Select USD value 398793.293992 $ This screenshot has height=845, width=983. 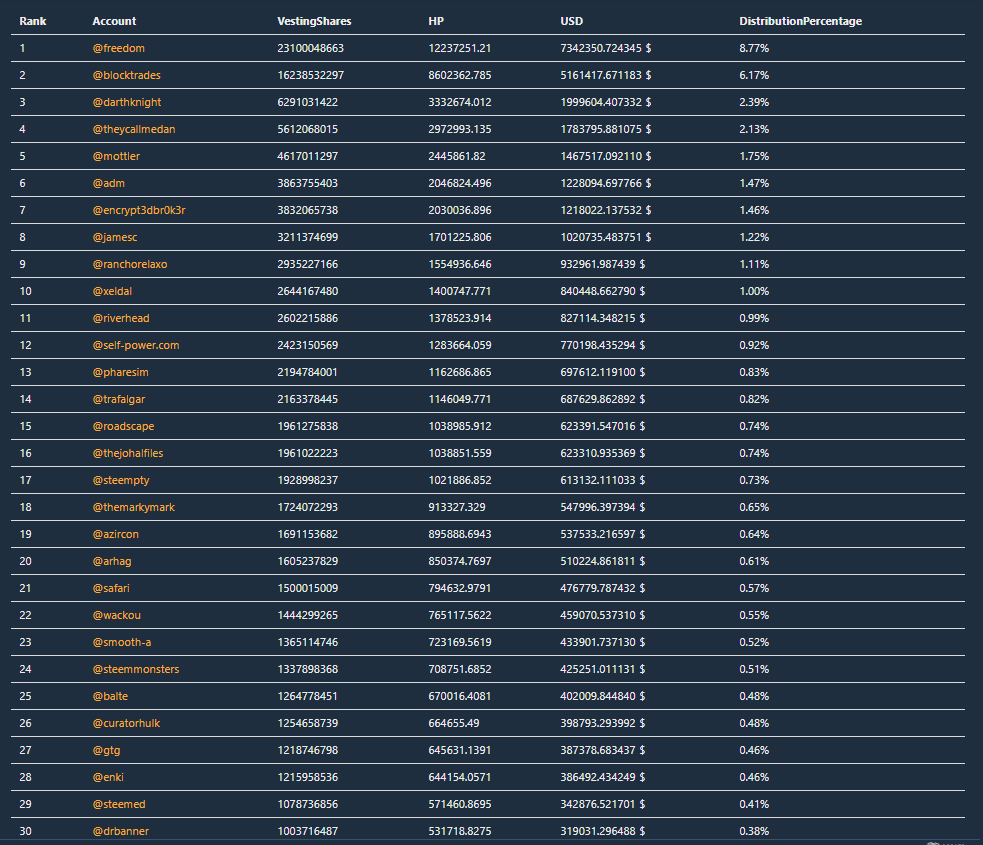602,722
